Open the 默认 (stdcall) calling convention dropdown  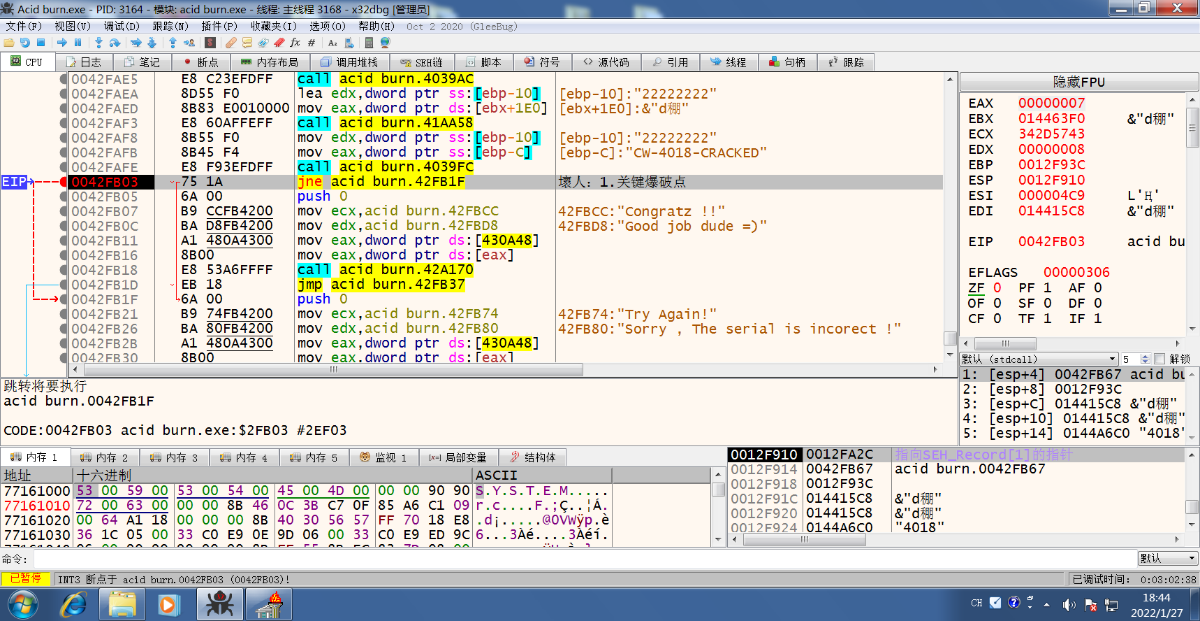click(1038, 359)
